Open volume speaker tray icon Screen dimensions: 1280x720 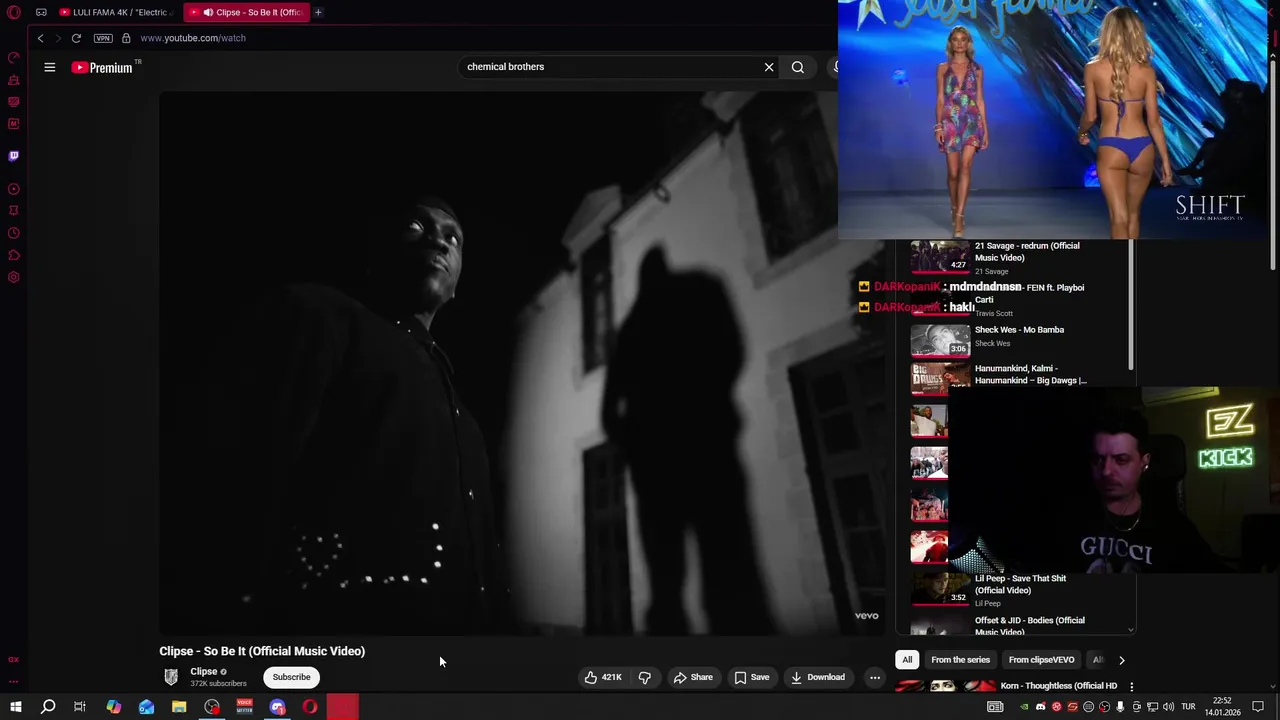pyautogui.click(x=1168, y=707)
